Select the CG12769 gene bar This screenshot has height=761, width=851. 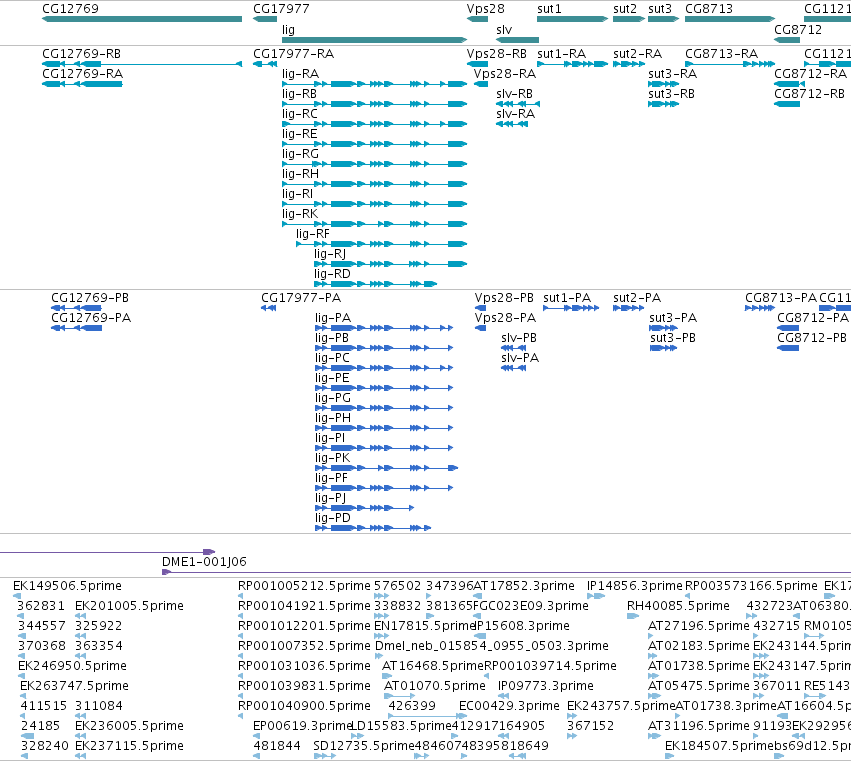coord(142,19)
